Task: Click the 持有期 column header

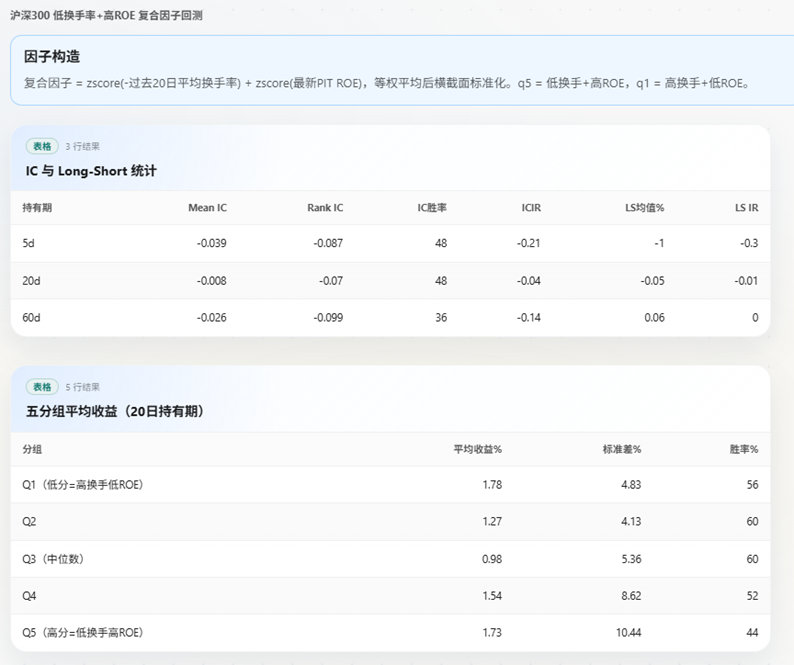Action: (x=37, y=208)
